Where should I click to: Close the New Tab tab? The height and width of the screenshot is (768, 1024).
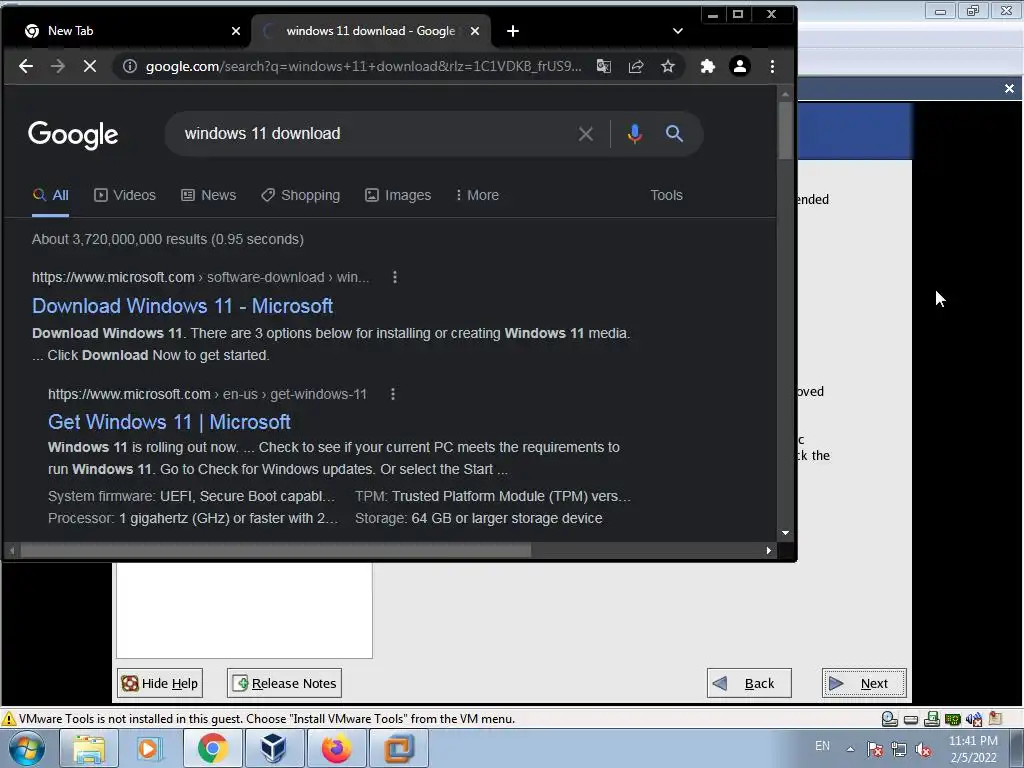(236, 31)
